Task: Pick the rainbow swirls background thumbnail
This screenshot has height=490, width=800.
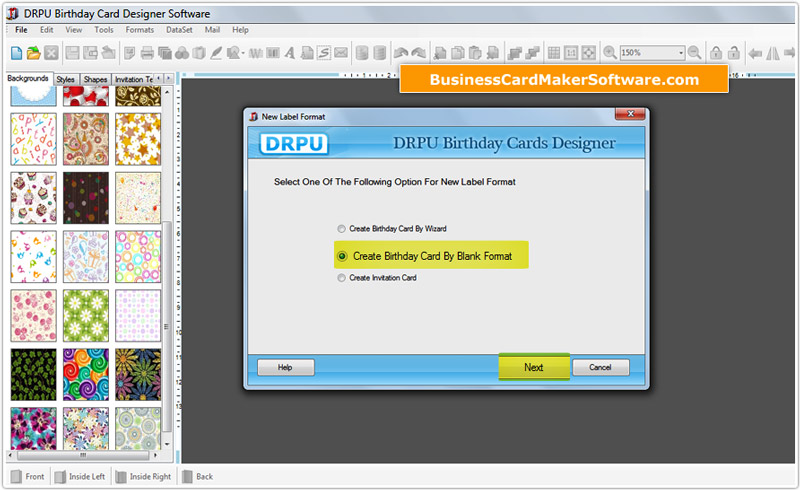Action: [x=86, y=375]
